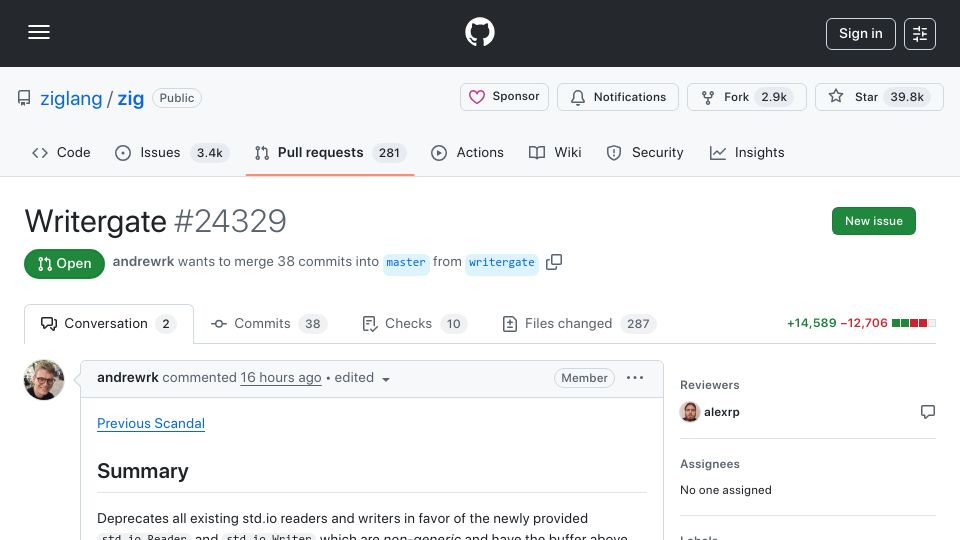Go to the Security tab

pyautogui.click(x=645, y=152)
